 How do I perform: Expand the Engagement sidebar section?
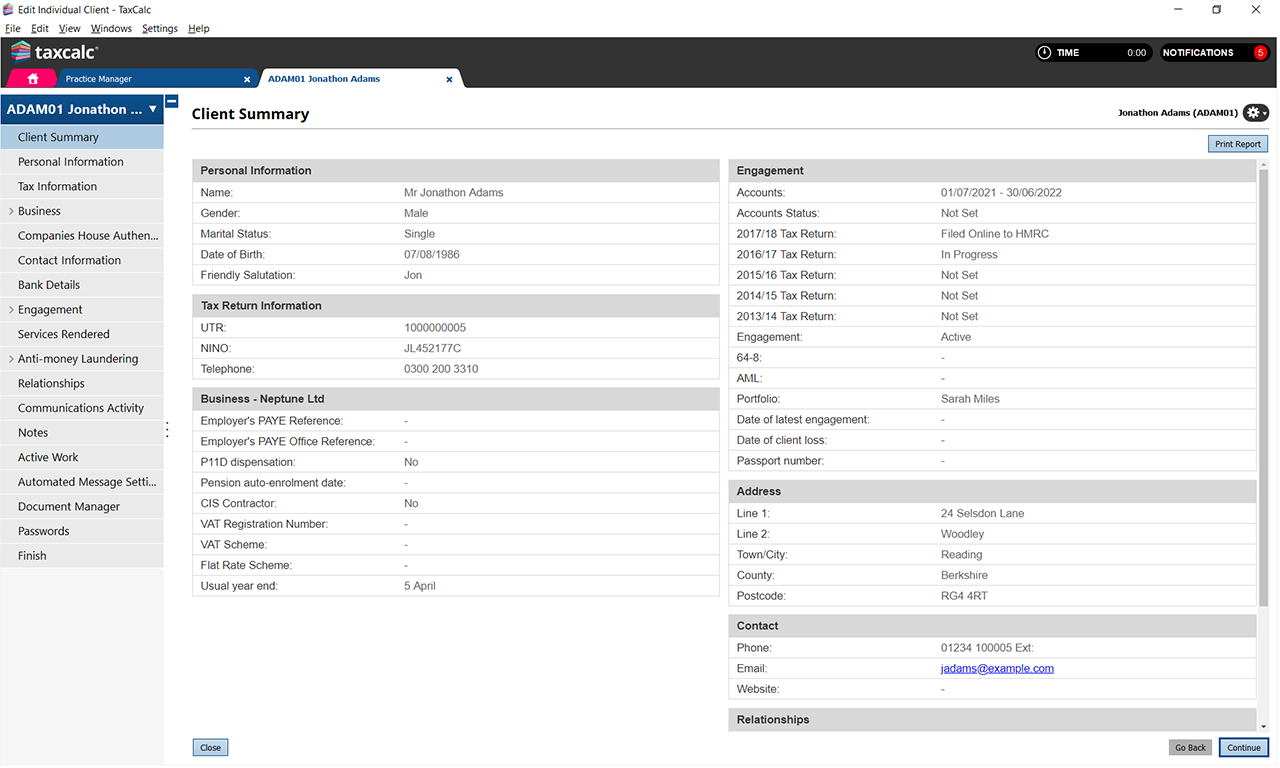pos(11,310)
